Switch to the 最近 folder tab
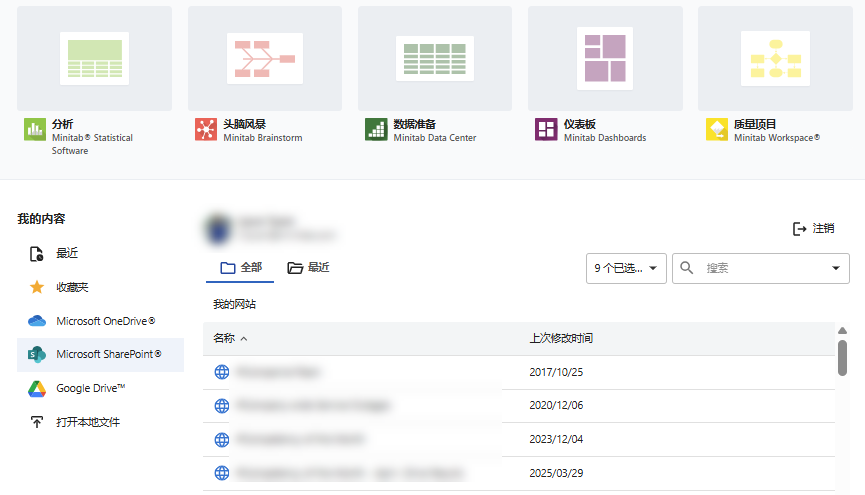 coord(308,268)
